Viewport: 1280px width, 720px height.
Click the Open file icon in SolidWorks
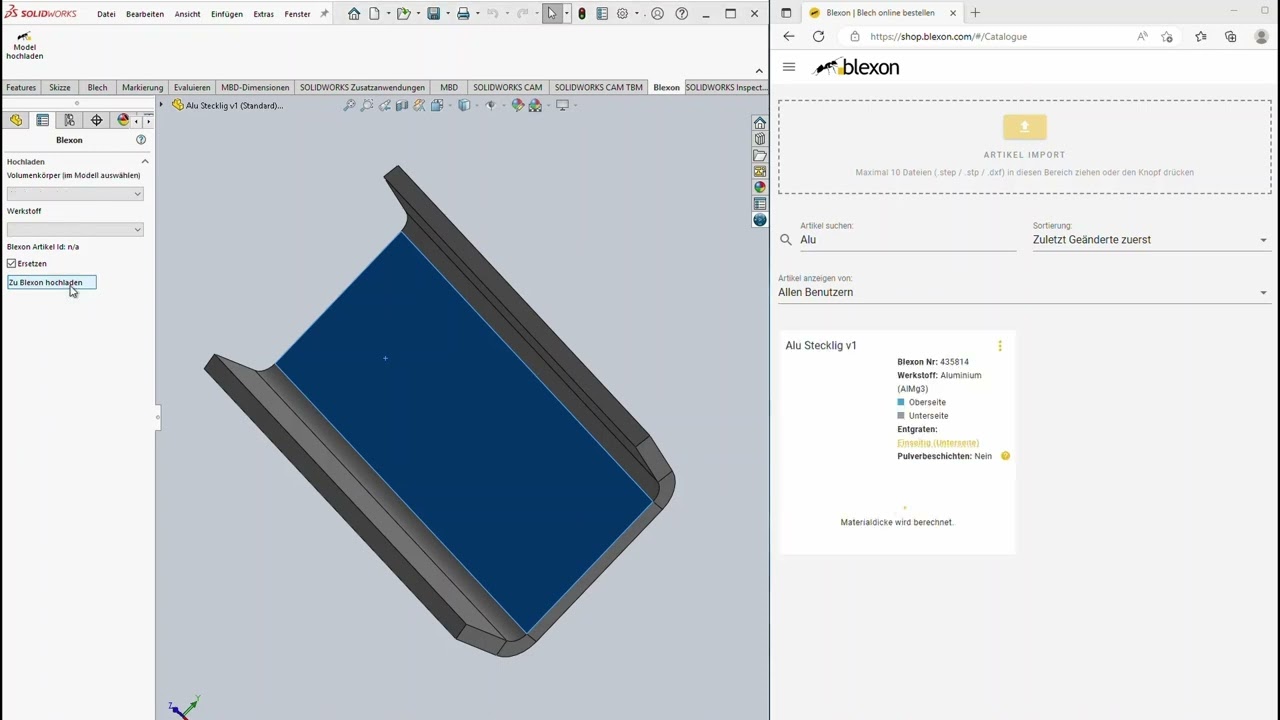pyautogui.click(x=403, y=14)
